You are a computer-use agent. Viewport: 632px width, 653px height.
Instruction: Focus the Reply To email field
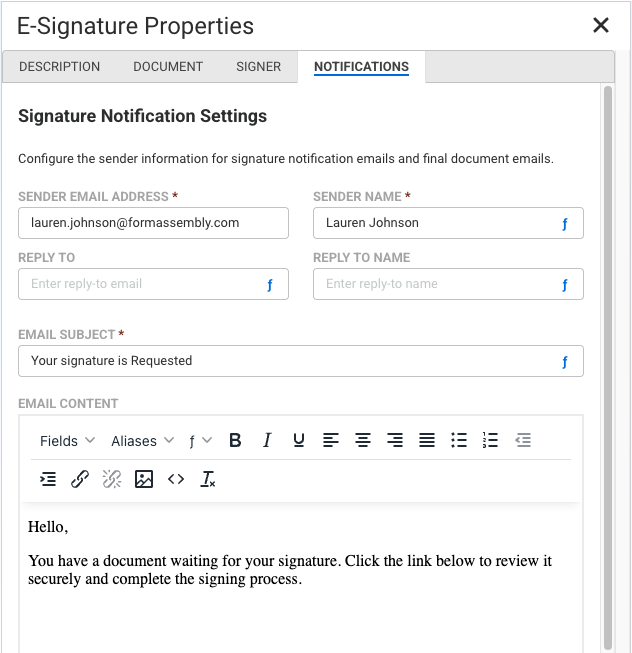[153, 284]
